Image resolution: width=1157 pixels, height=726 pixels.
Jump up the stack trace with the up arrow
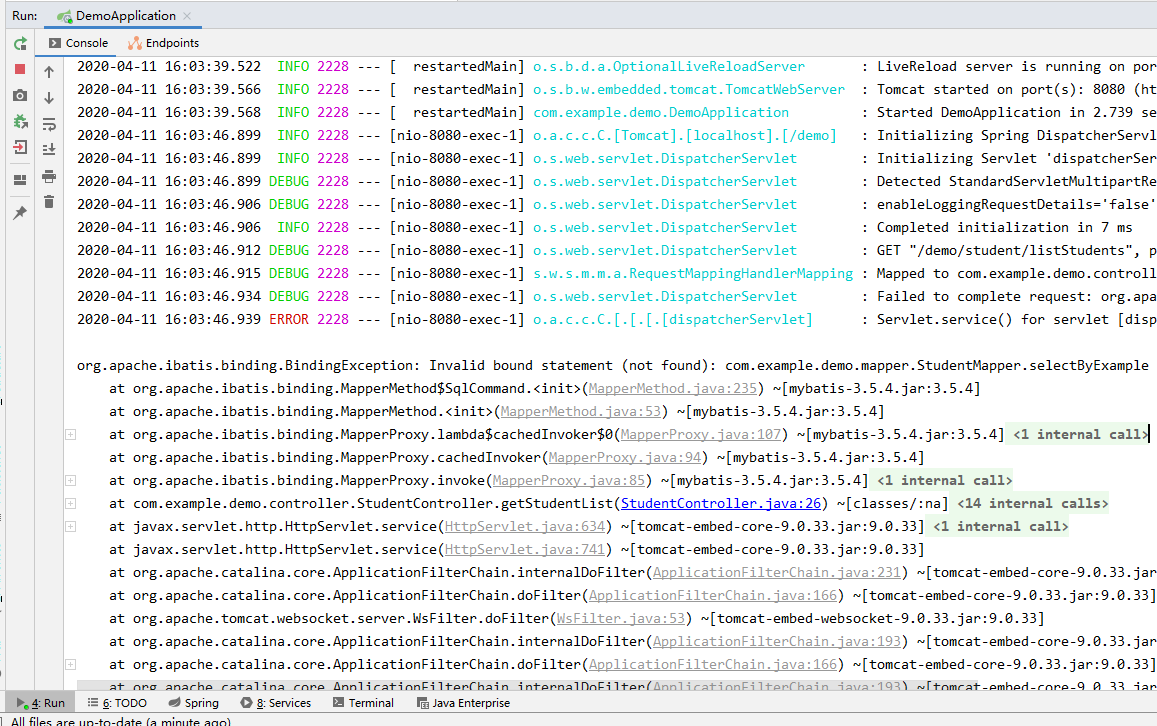click(x=49, y=72)
